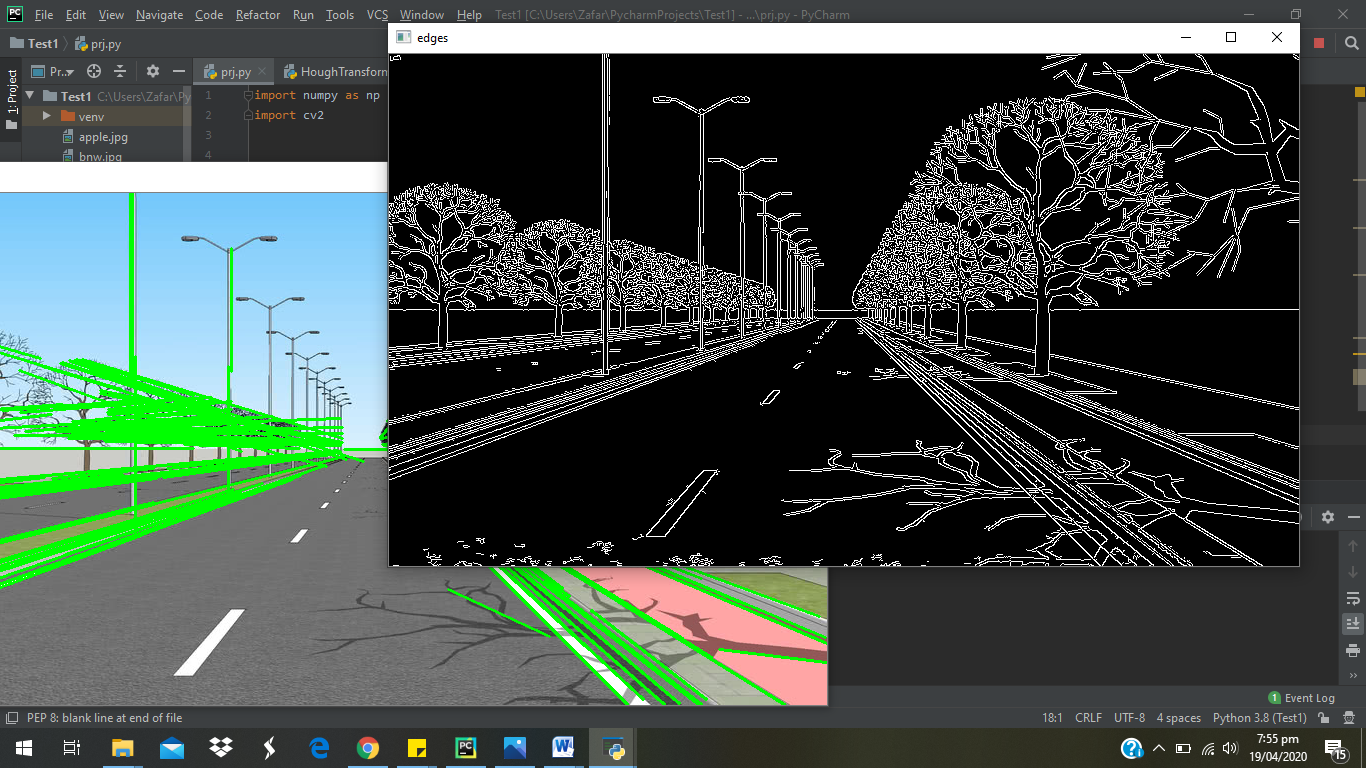This screenshot has height=768, width=1366.
Task: Click the Select Opened File crosshair icon
Action: (93, 70)
